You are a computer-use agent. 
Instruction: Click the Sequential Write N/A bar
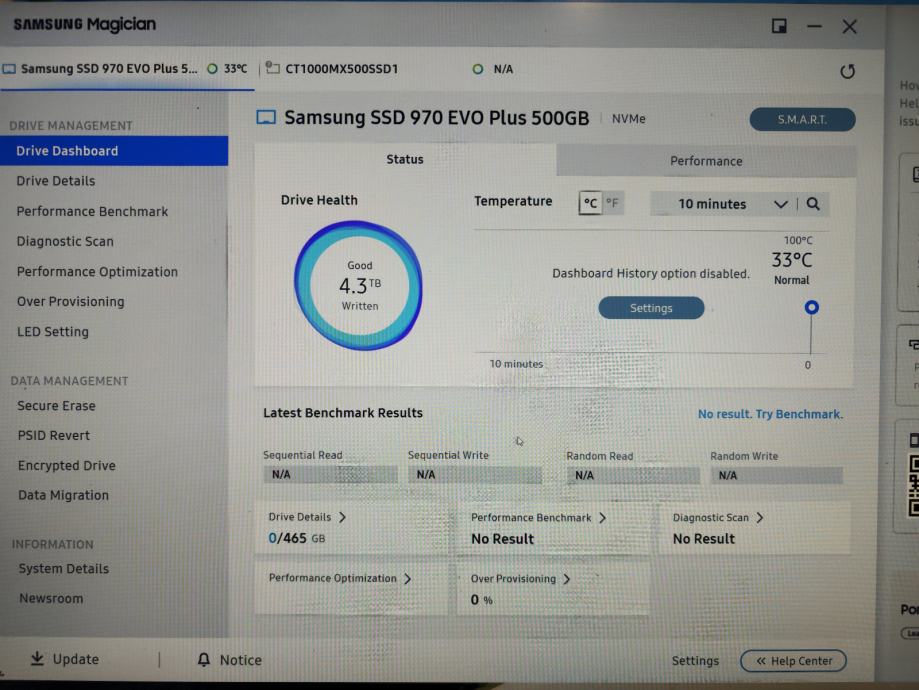click(475, 475)
